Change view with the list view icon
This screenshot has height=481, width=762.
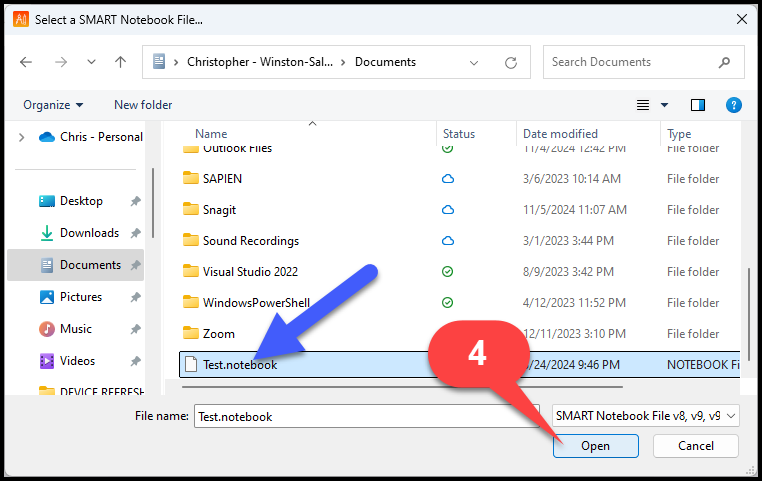click(x=643, y=105)
